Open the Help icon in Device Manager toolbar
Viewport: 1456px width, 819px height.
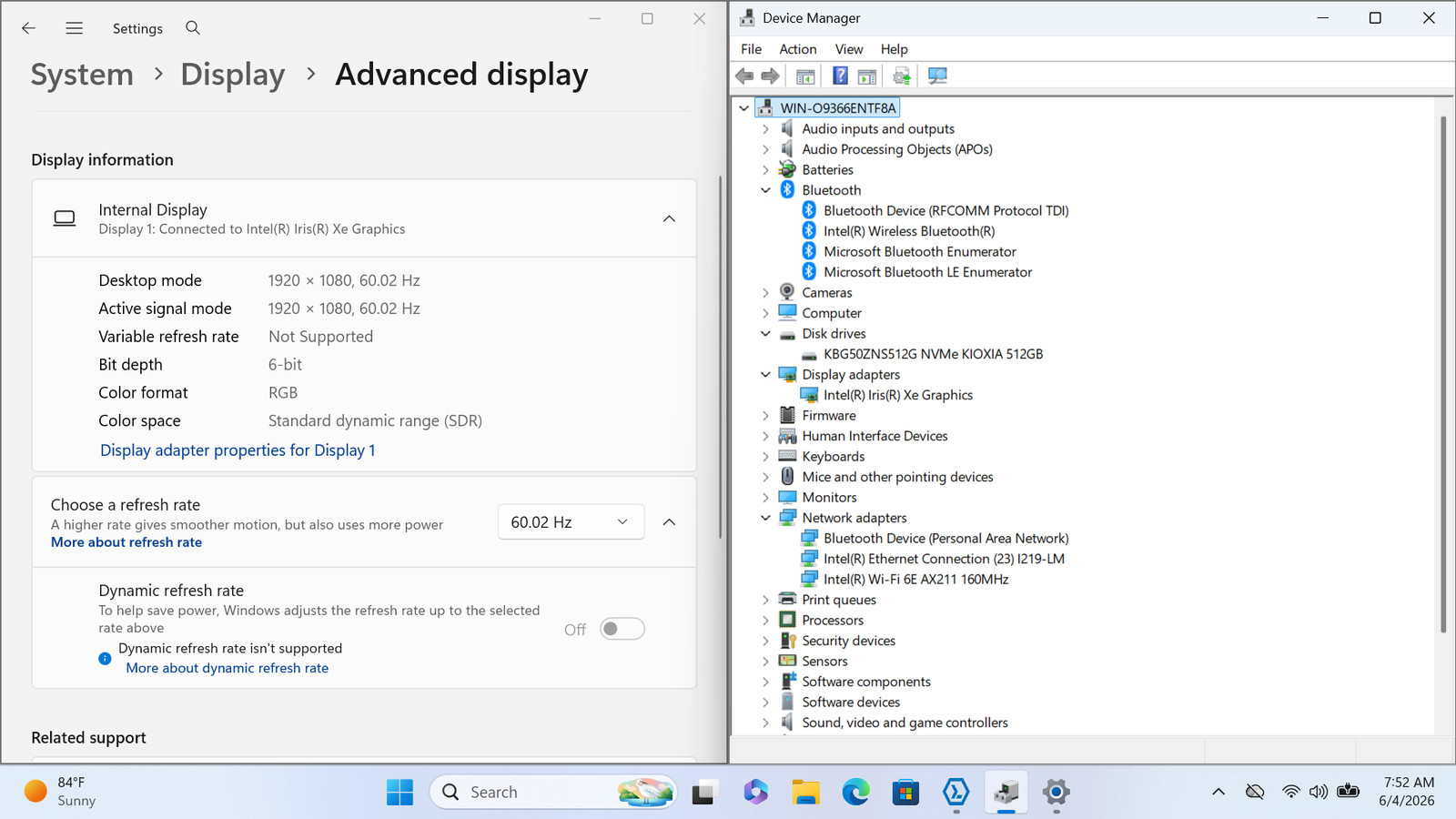[x=840, y=76]
